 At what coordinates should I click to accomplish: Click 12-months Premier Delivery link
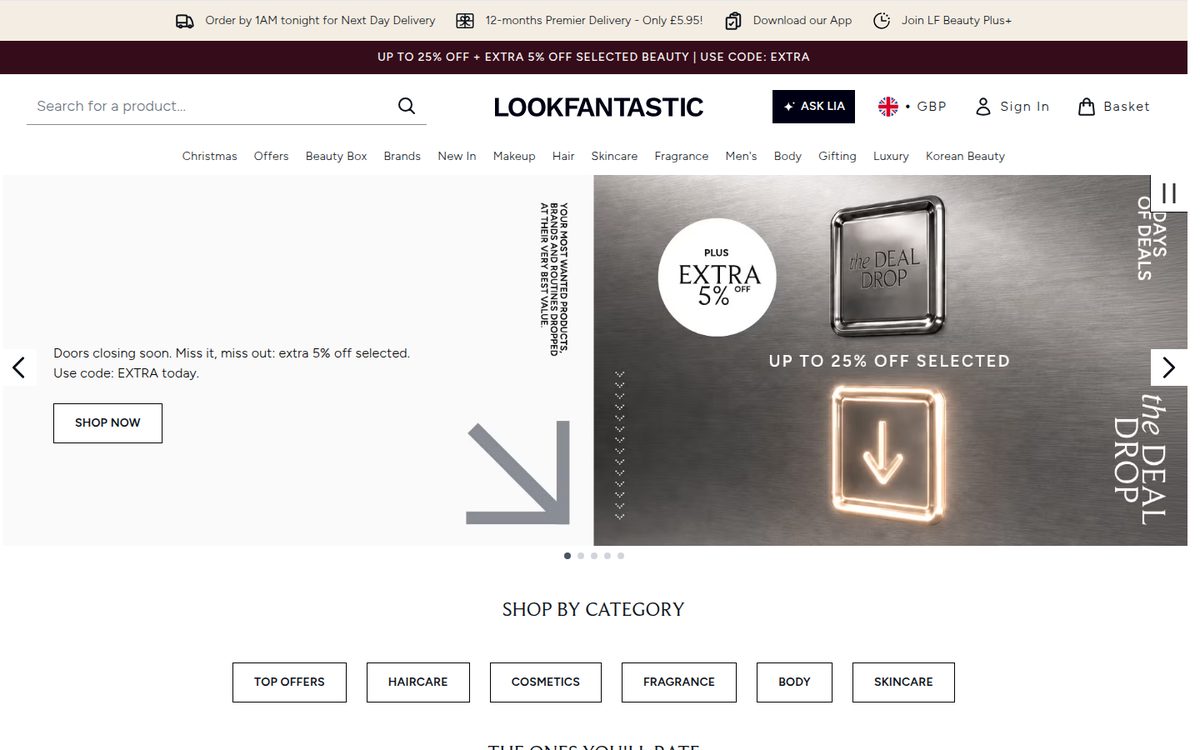tap(594, 21)
